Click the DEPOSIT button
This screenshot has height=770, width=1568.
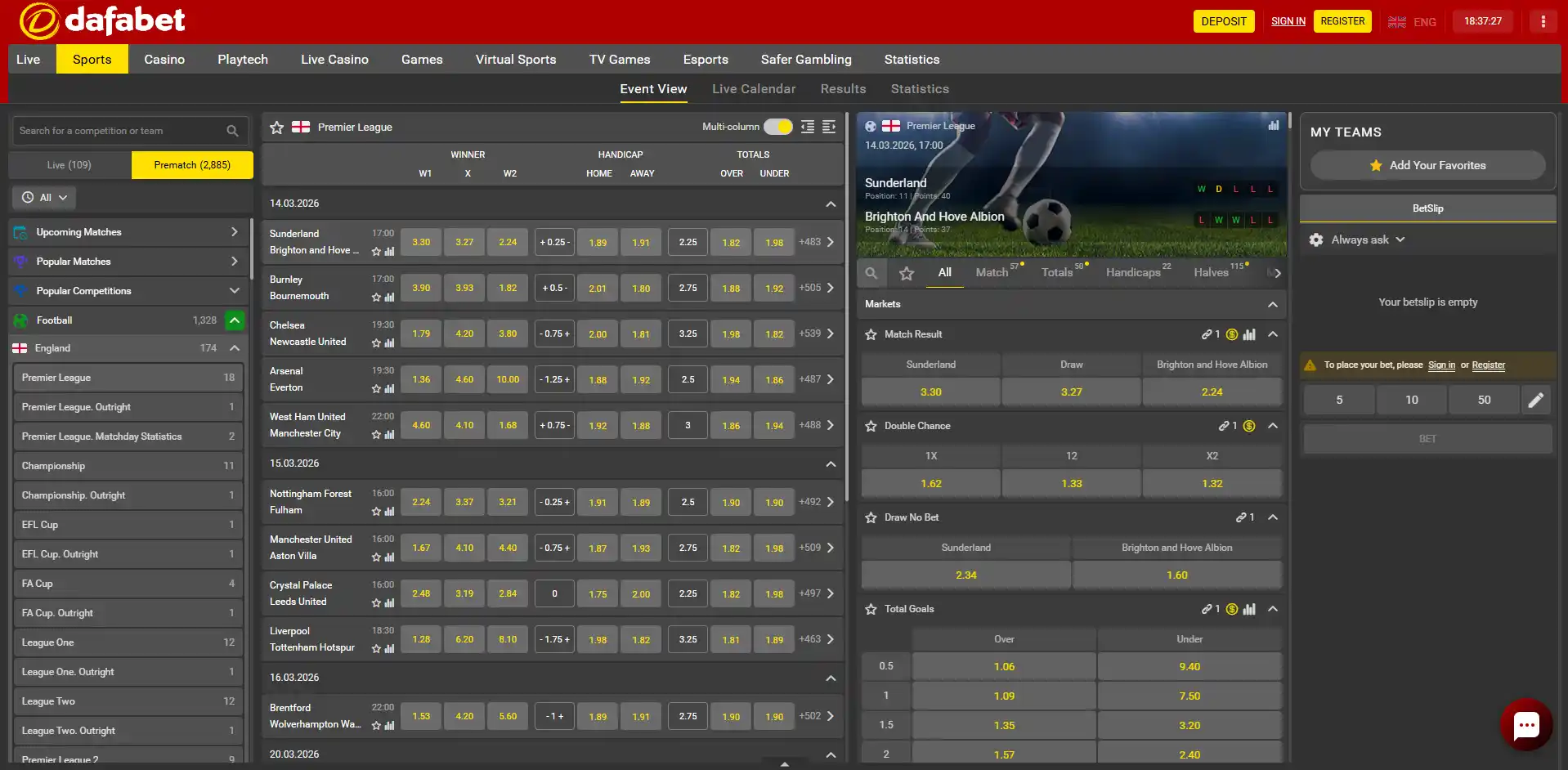1224,21
